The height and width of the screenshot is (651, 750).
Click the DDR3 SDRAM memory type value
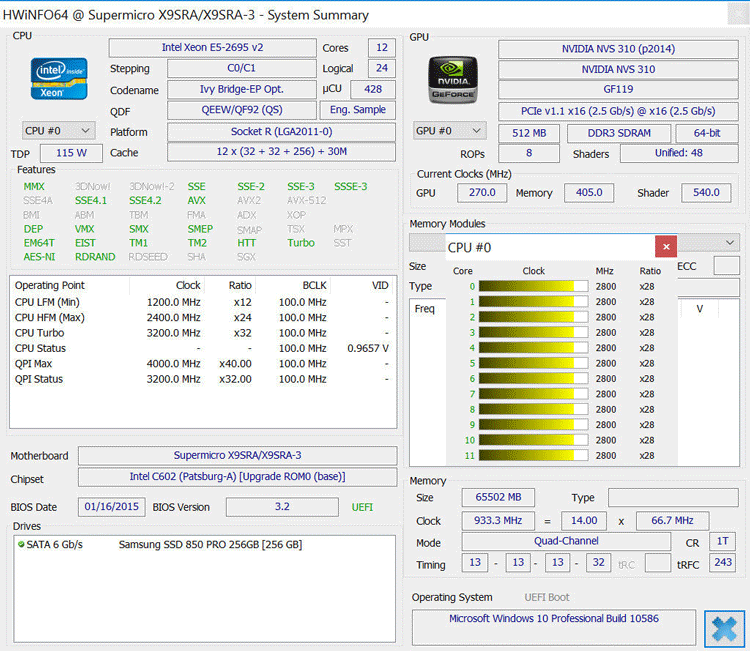(619, 133)
